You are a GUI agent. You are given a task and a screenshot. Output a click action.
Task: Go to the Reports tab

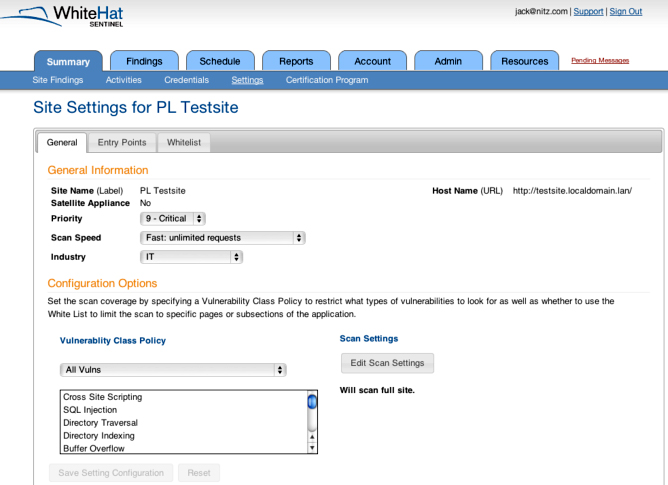pos(296,61)
